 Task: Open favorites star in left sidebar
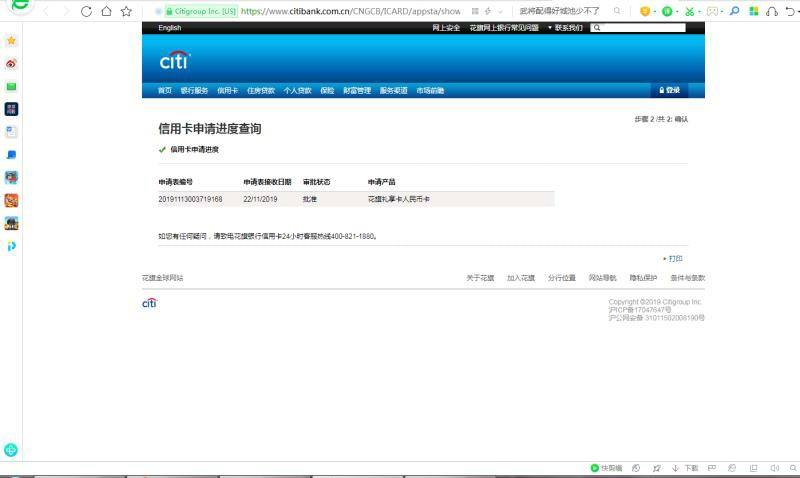tap(11, 40)
